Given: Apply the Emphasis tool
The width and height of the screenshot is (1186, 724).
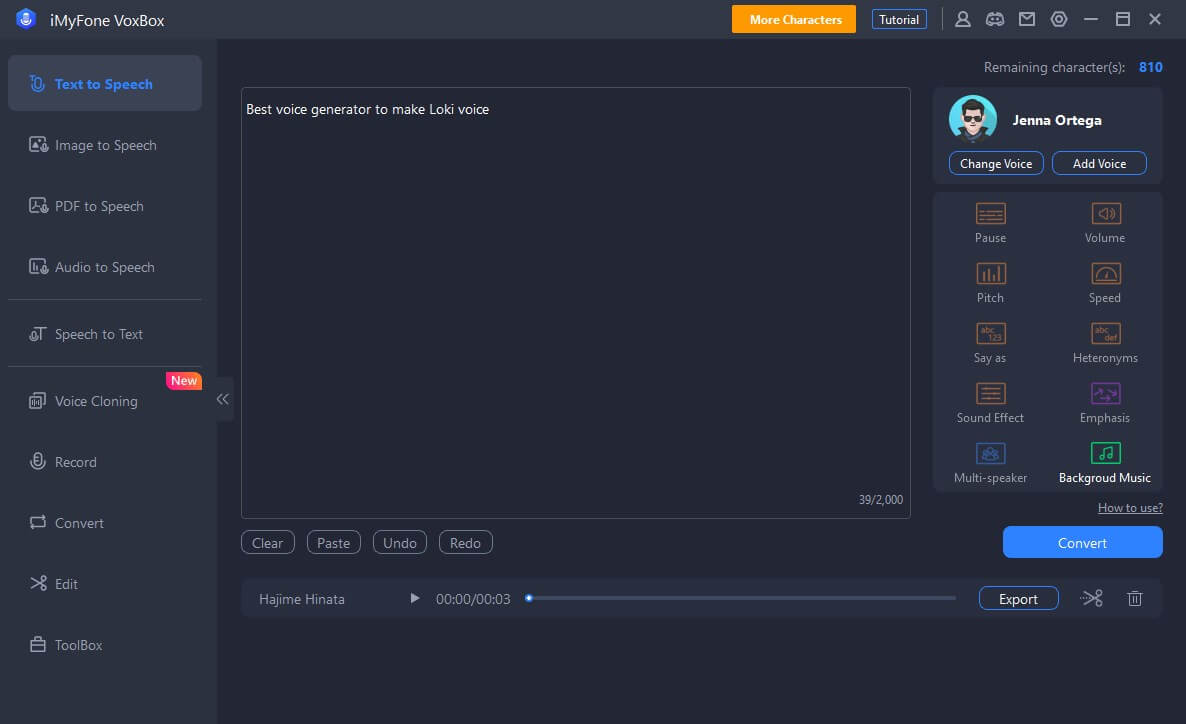Looking at the screenshot, I should pyautogui.click(x=1104, y=402).
